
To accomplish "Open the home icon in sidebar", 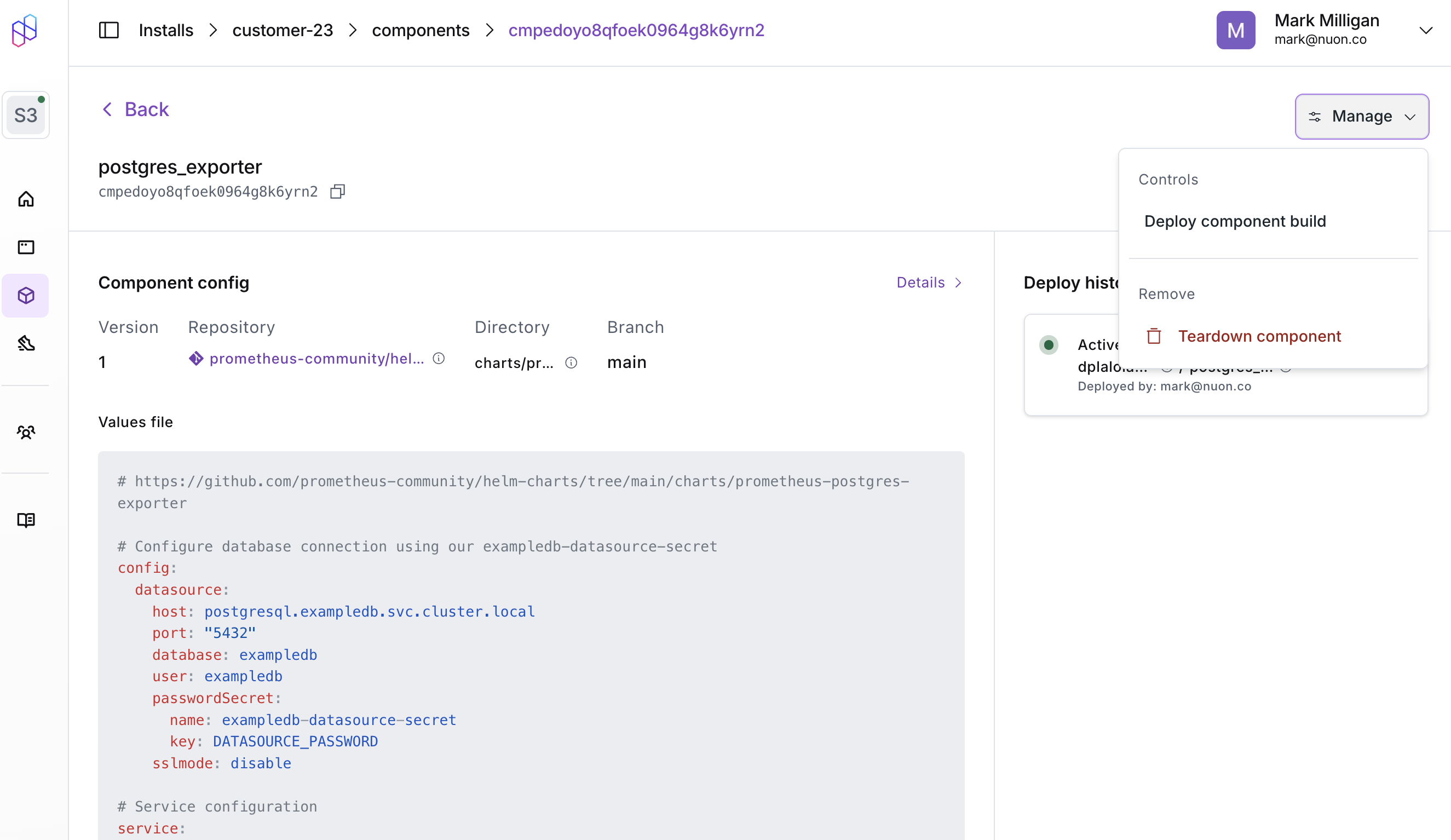I will [26, 199].
